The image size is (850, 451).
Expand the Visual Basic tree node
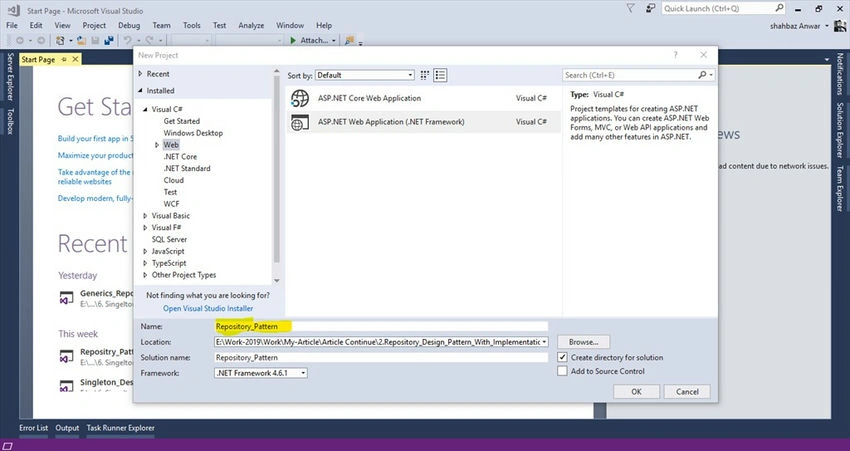(145, 216)
